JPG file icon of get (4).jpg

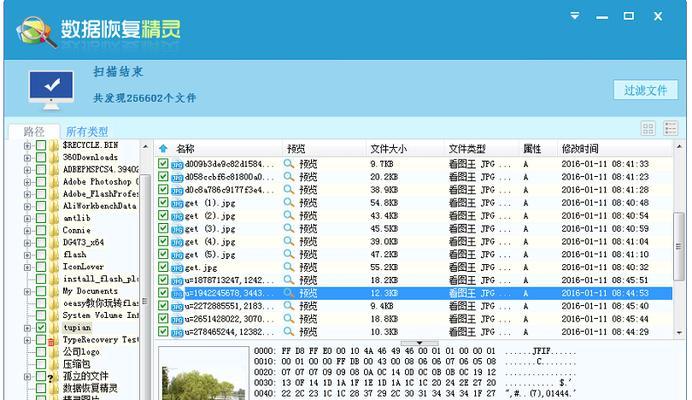point(177,242)
